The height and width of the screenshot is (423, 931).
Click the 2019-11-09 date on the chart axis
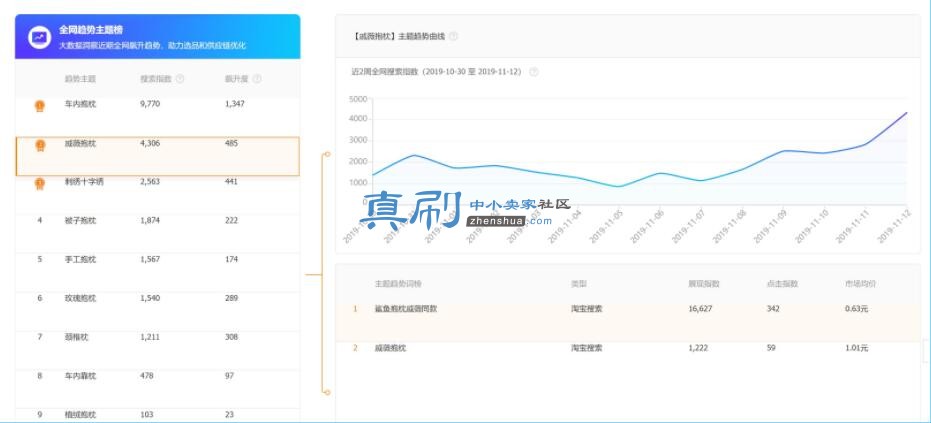click(x=770, y=227)
